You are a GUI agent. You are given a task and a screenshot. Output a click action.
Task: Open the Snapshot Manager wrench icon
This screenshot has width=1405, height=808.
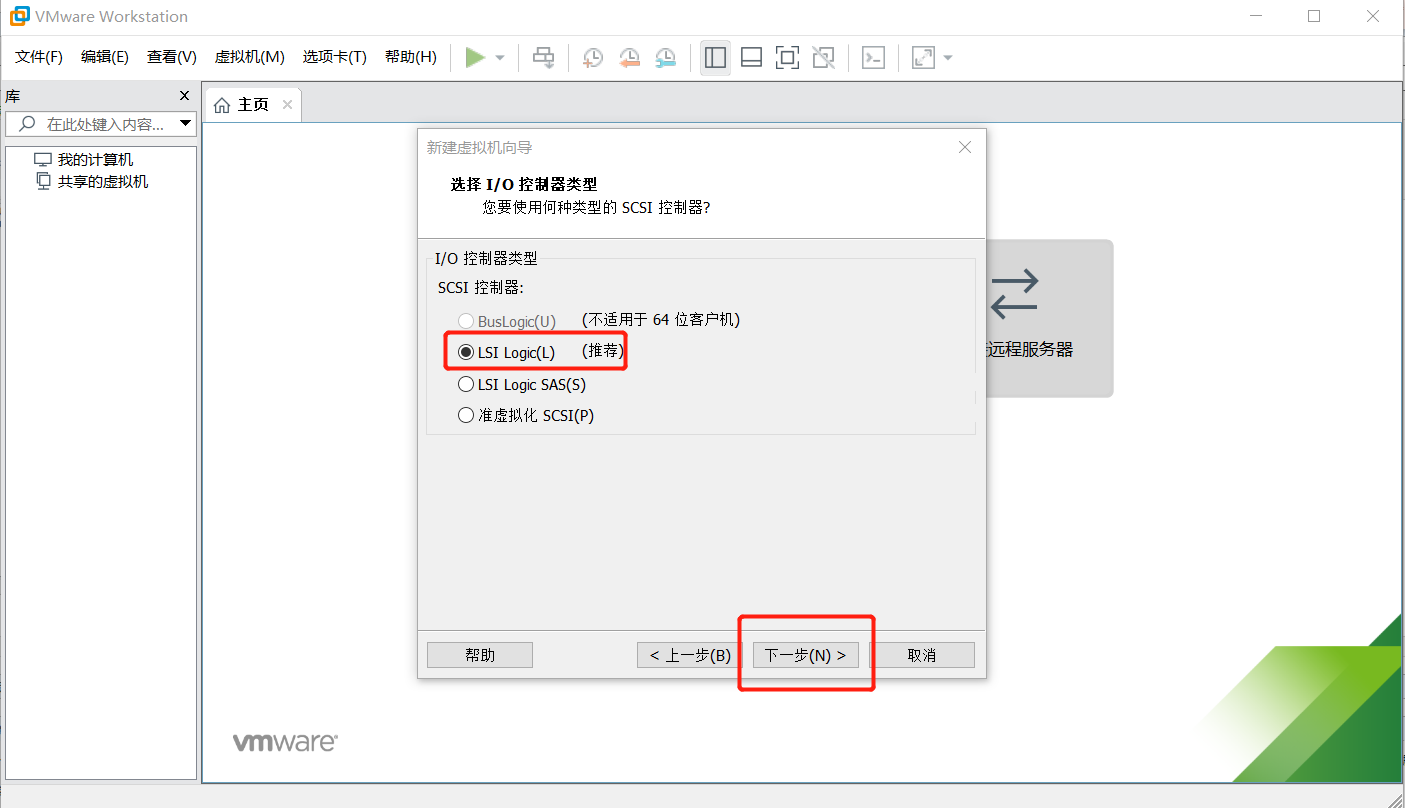665,58
